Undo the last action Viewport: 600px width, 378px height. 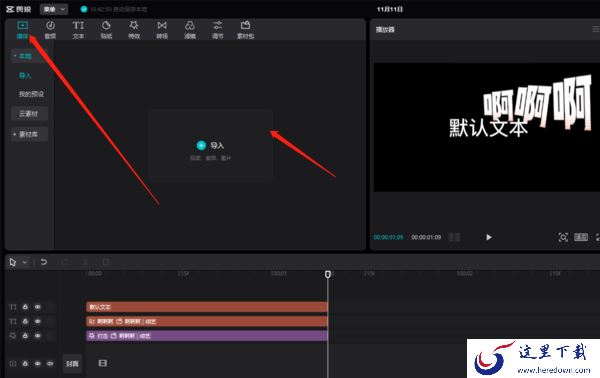coord(44,262)
